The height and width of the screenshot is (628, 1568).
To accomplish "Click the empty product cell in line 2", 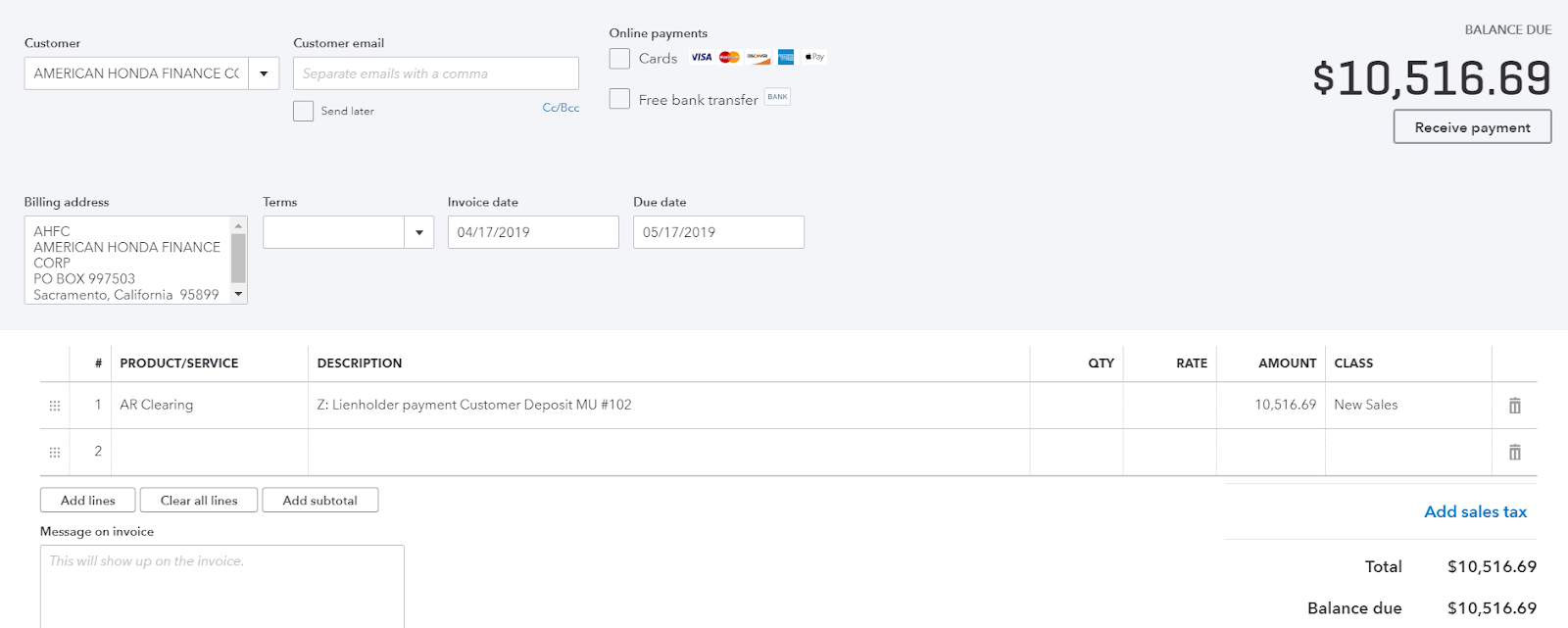I will coord(210,453).
